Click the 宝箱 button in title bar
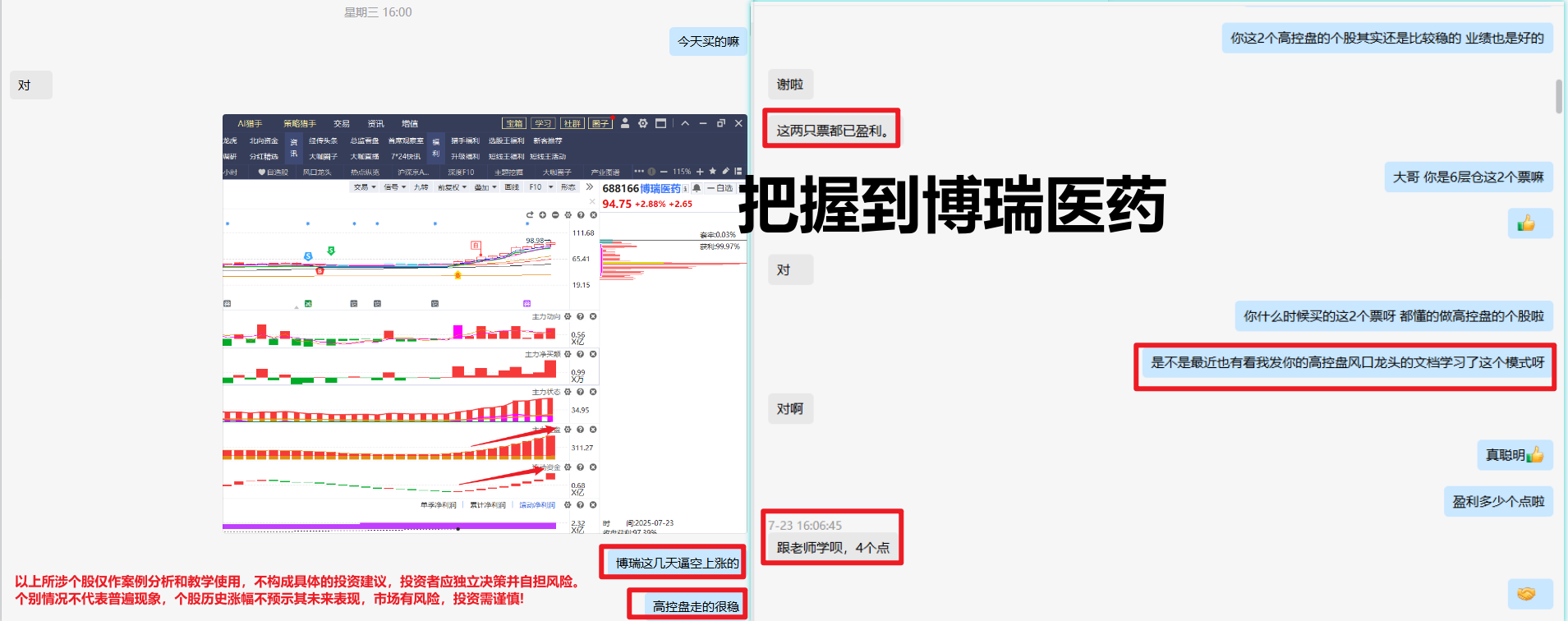1568x621 pixels. pyautogui.click(x=514, y=123)
